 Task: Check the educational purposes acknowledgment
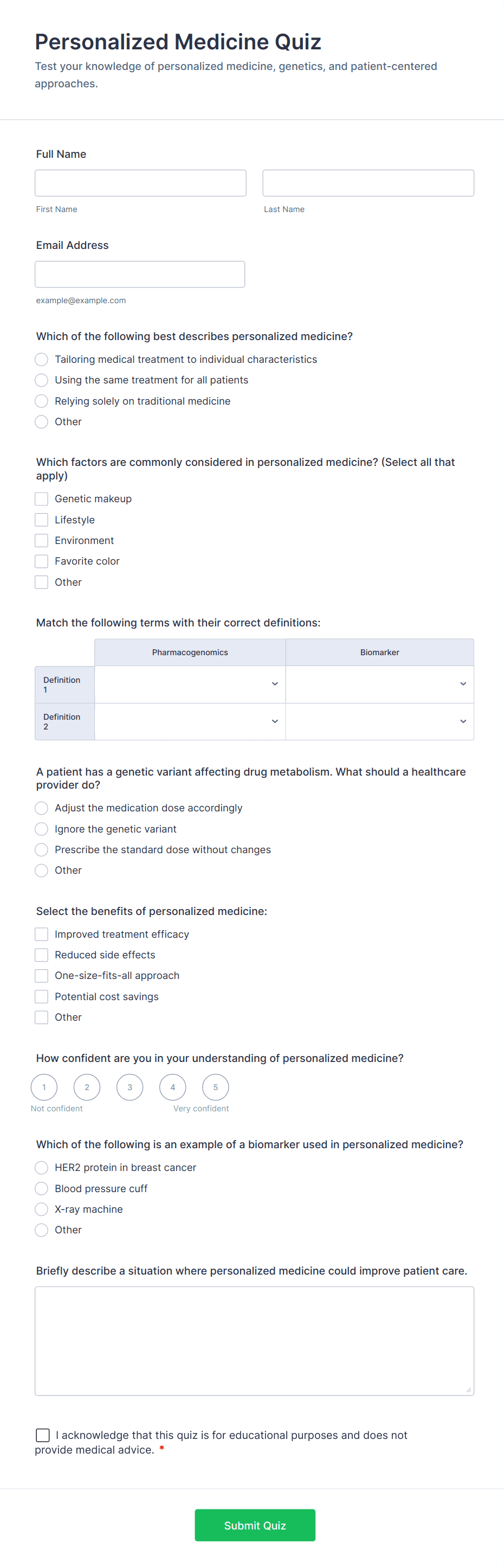click(x=43, y=1435)
